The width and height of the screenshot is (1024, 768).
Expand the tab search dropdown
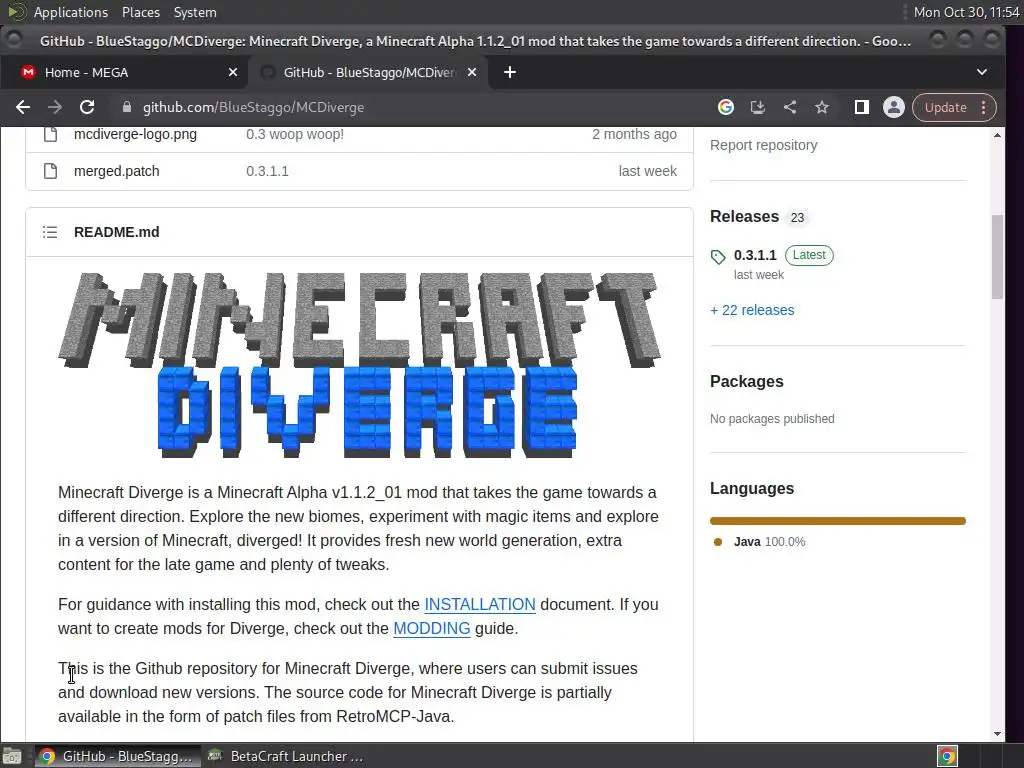tap(982, 72)
